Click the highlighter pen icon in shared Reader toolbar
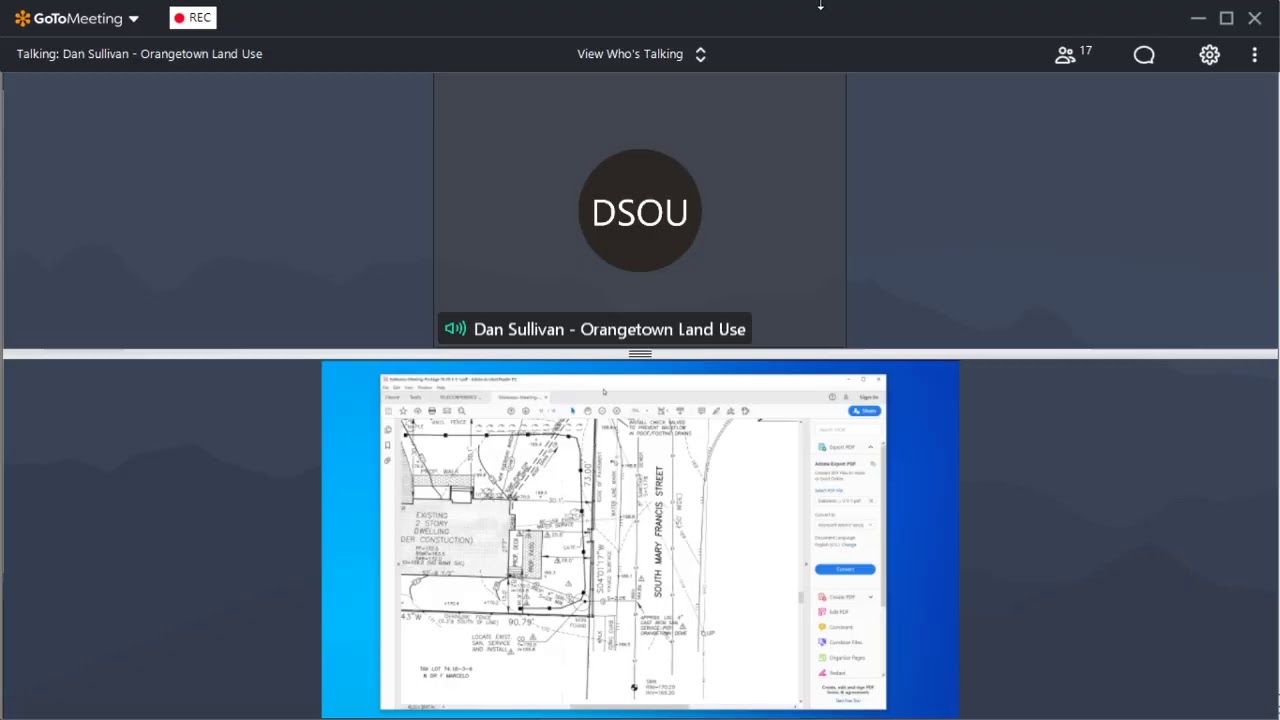Screen dimensions: 1280x720 pyautogui.click(x=716, y=411)
